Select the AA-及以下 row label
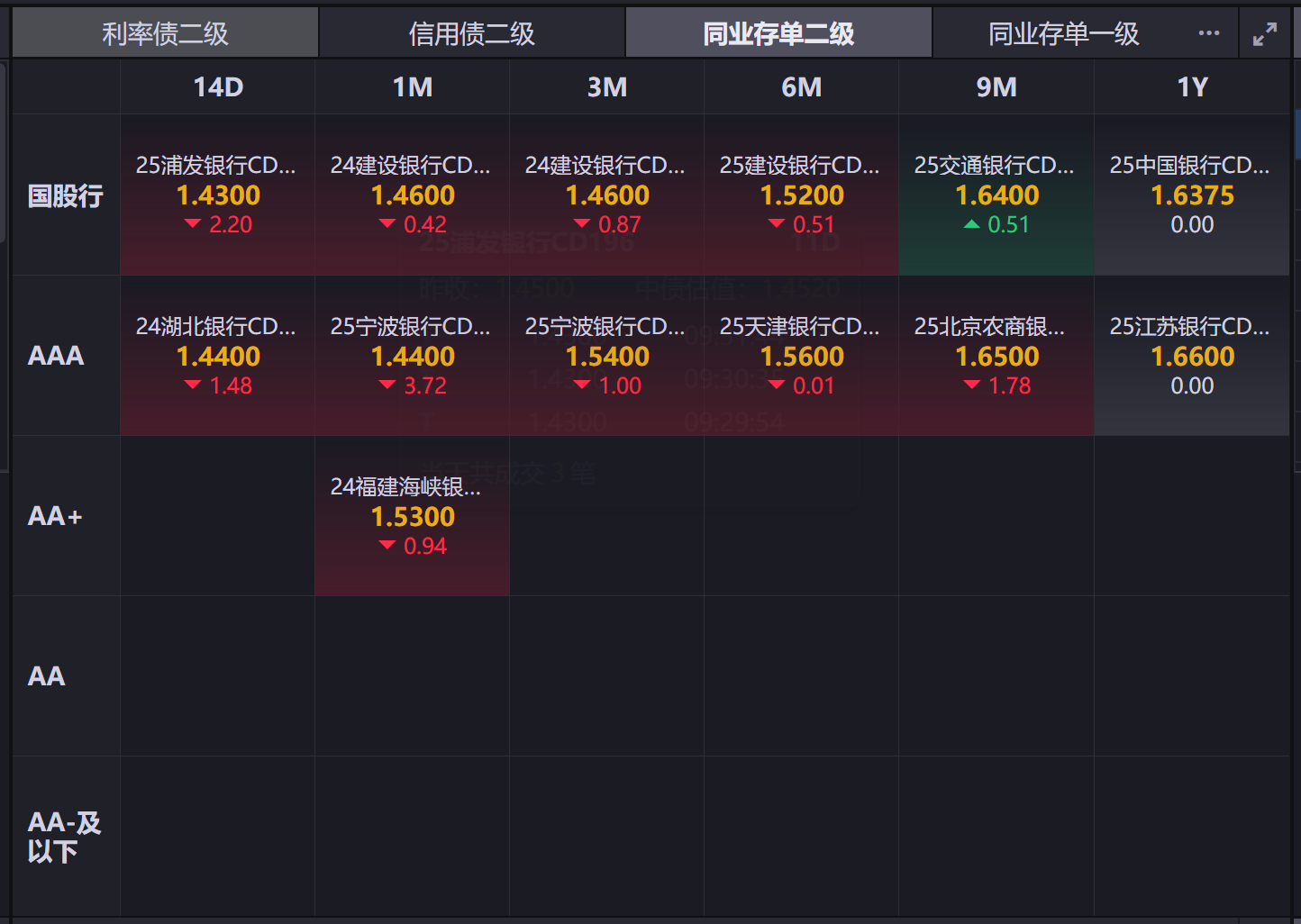Viewport: 1301px width, 924px height. coord(64,837)
